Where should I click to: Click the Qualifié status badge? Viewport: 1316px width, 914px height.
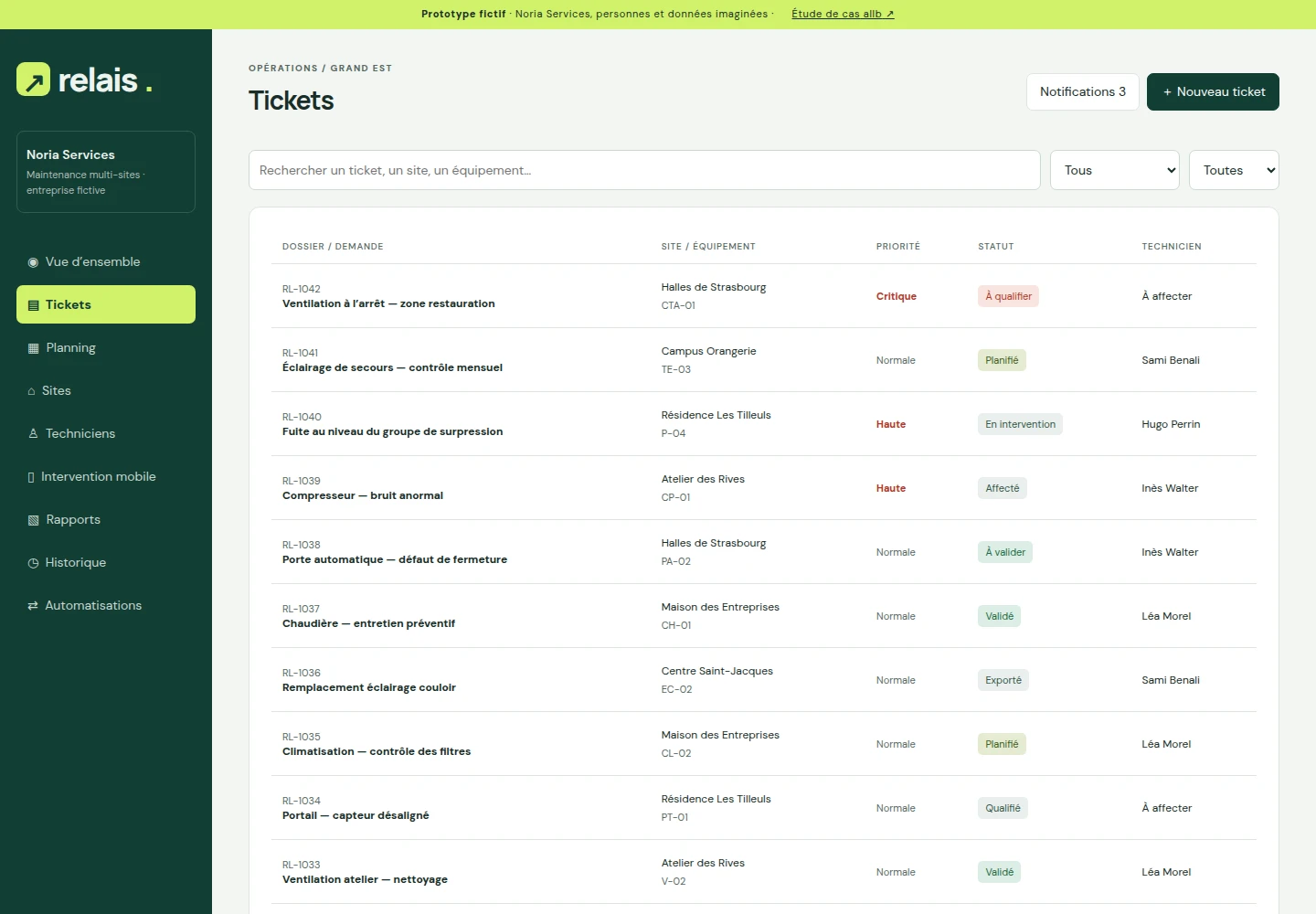pos(1003,808)
